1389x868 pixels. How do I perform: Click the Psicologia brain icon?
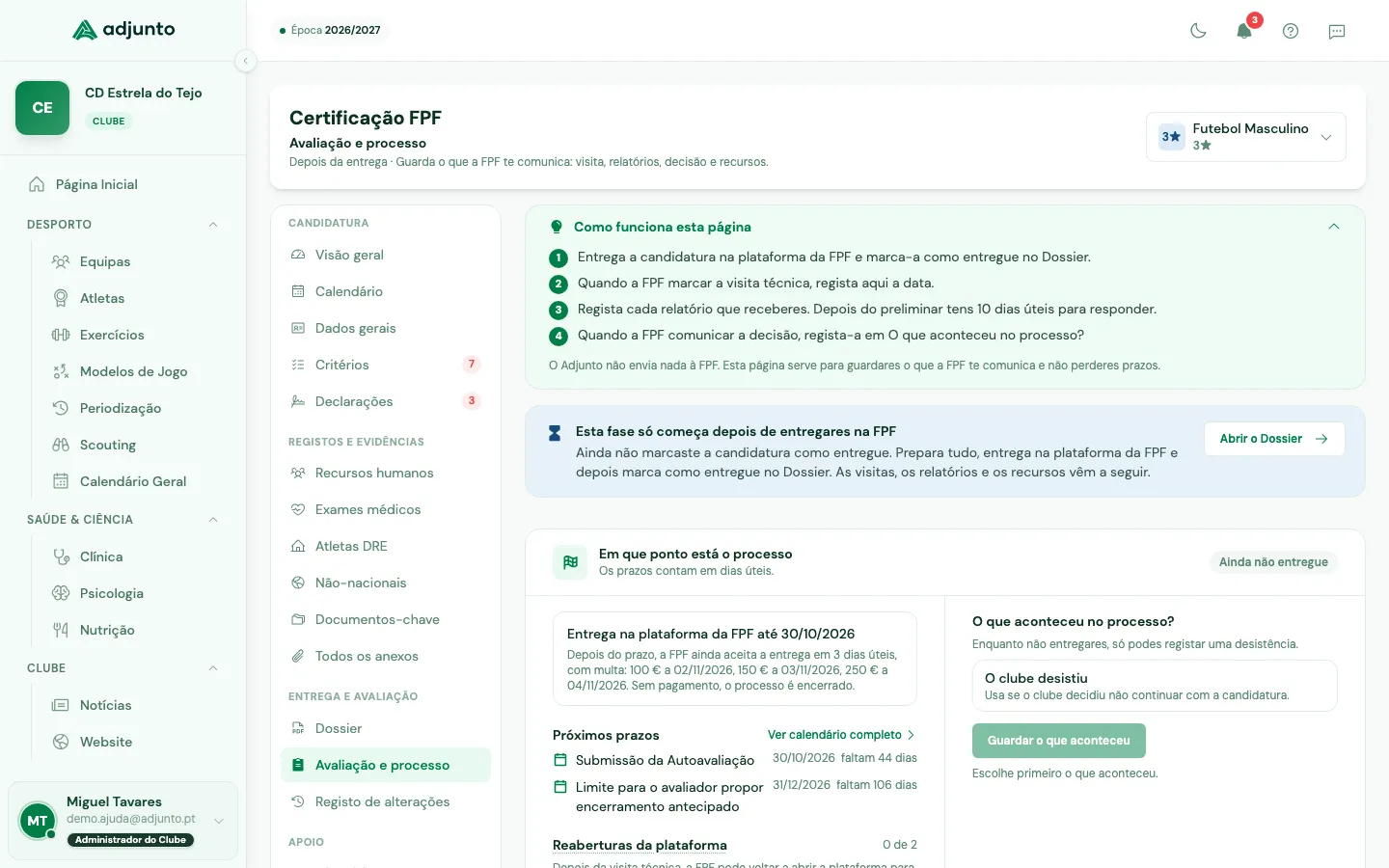click(x=61, y=593)
